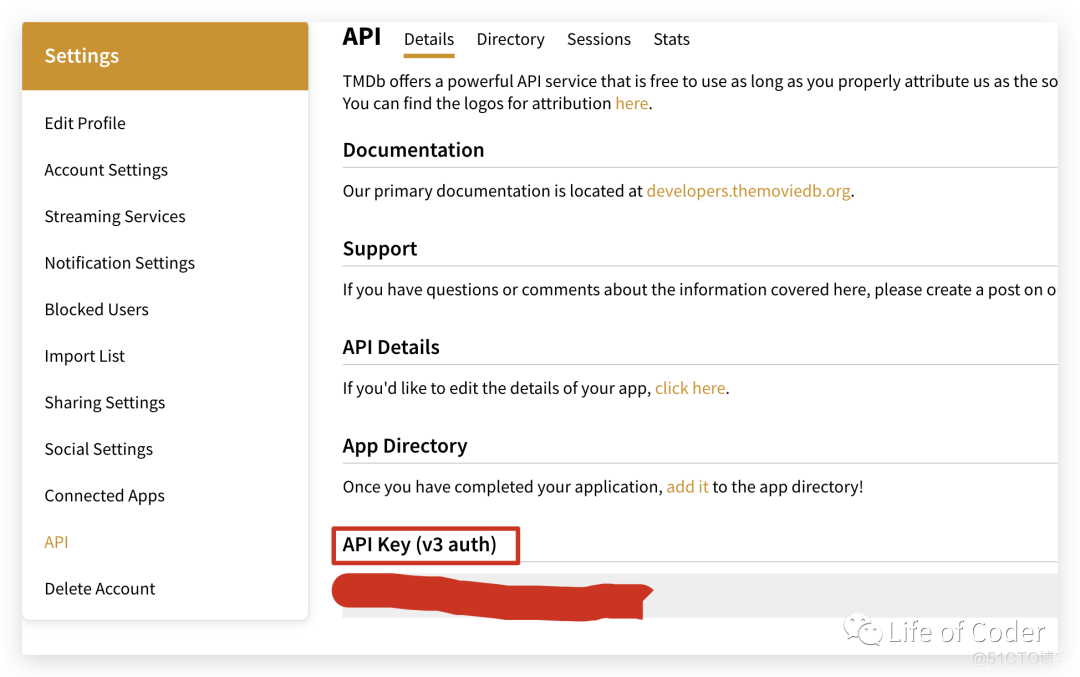Switch to the Details tab
Screen dimensions: 1080x677
click(429, 39)
